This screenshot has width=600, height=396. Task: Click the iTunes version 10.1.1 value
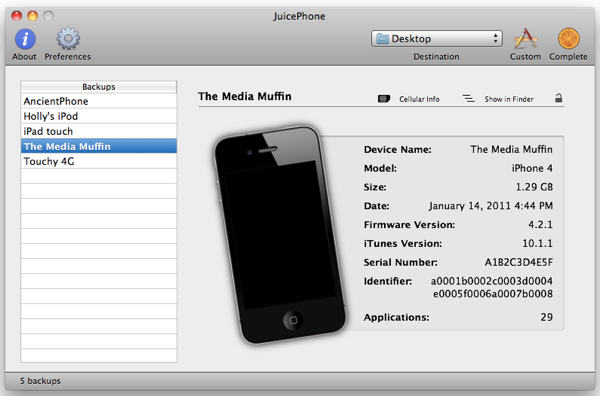pyautogui.click(x=538, y=243)
